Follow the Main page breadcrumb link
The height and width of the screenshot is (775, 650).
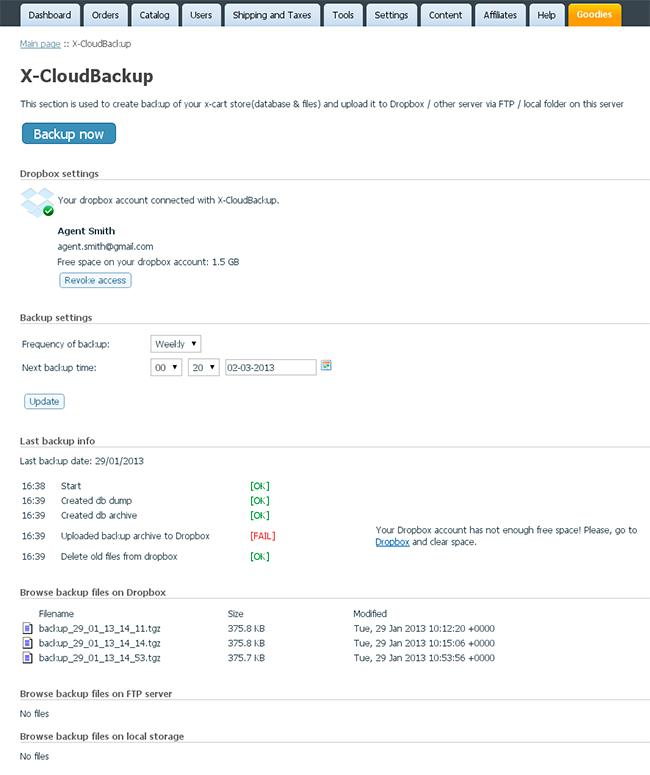[40, 43]
